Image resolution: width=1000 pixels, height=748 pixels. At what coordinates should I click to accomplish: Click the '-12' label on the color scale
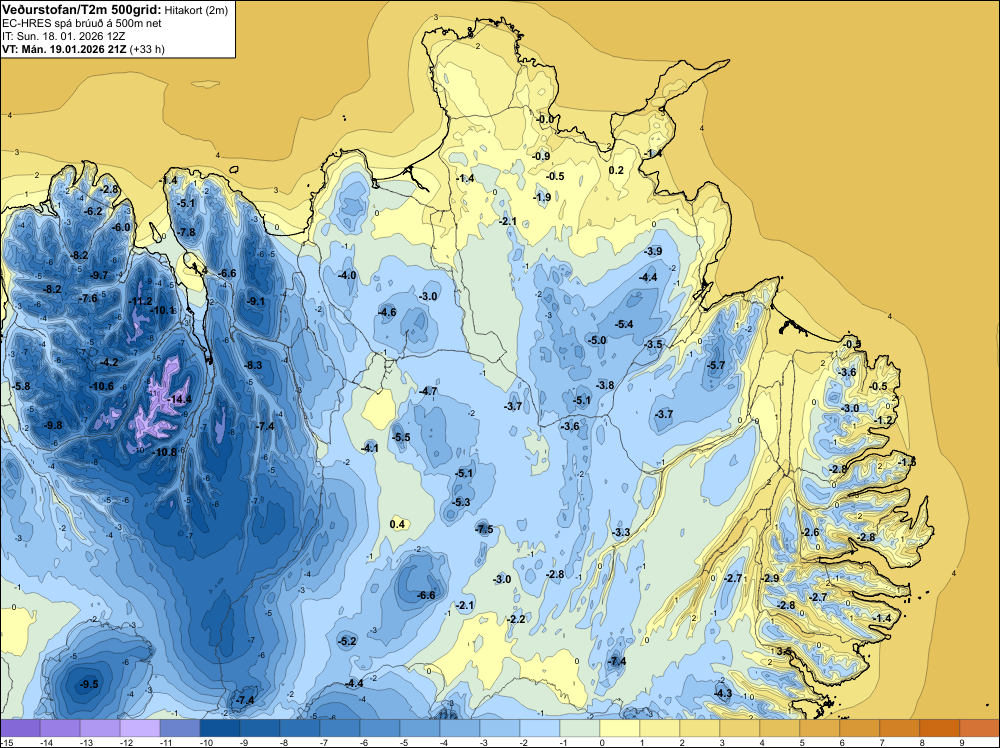pos(126,742)
